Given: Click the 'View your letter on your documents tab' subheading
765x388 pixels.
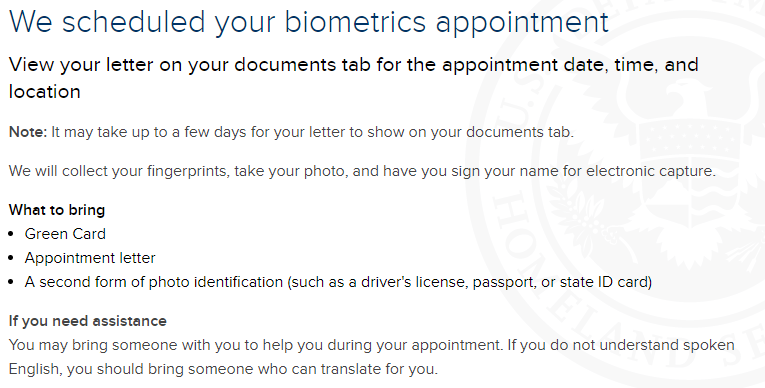Looking at the screenshot, I should click(354, 78).
